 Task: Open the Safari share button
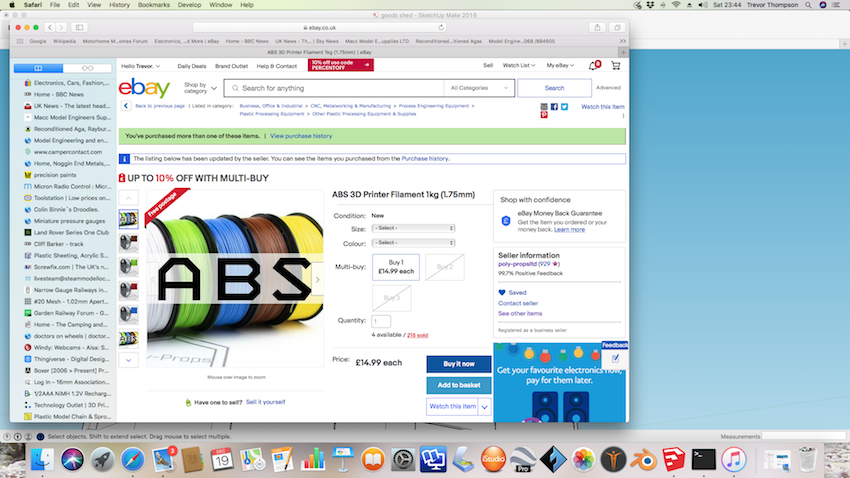click(x=597, y=27)
